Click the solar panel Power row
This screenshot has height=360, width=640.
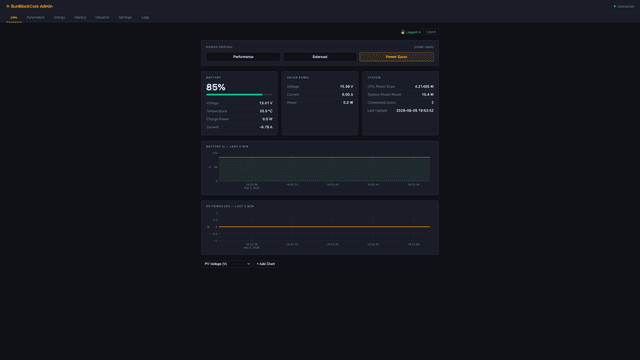[320, 102]
